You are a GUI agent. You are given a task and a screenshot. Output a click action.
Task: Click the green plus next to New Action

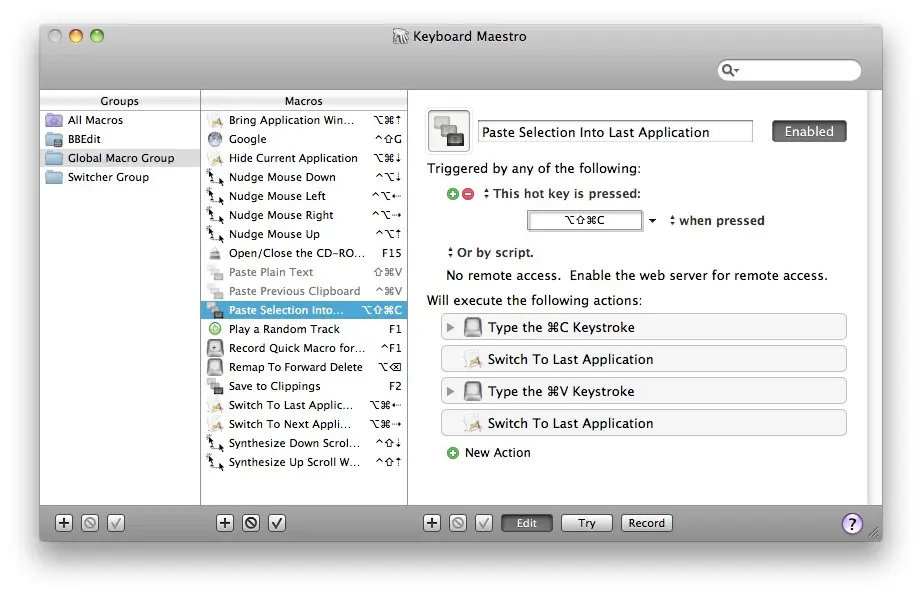coord(453,453)
